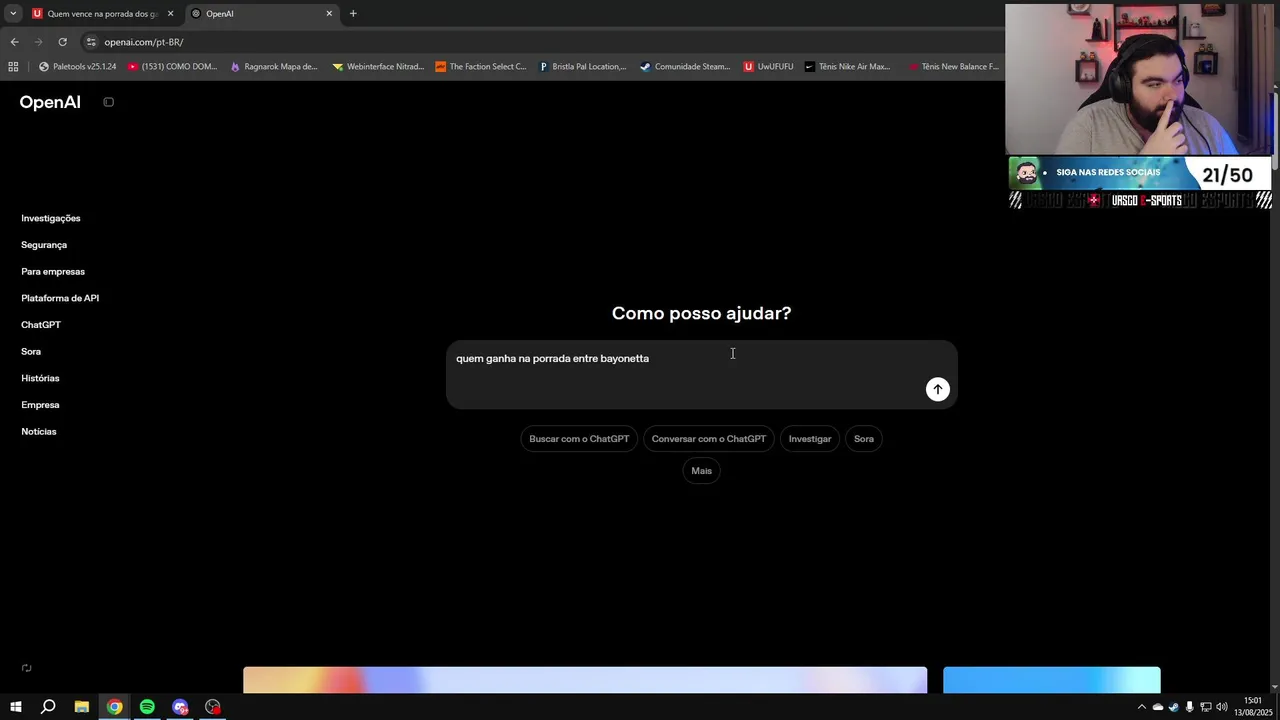The image size is (1280, 720).
Task: Click the Investigar chip
Action: click(x=810, y=439)
